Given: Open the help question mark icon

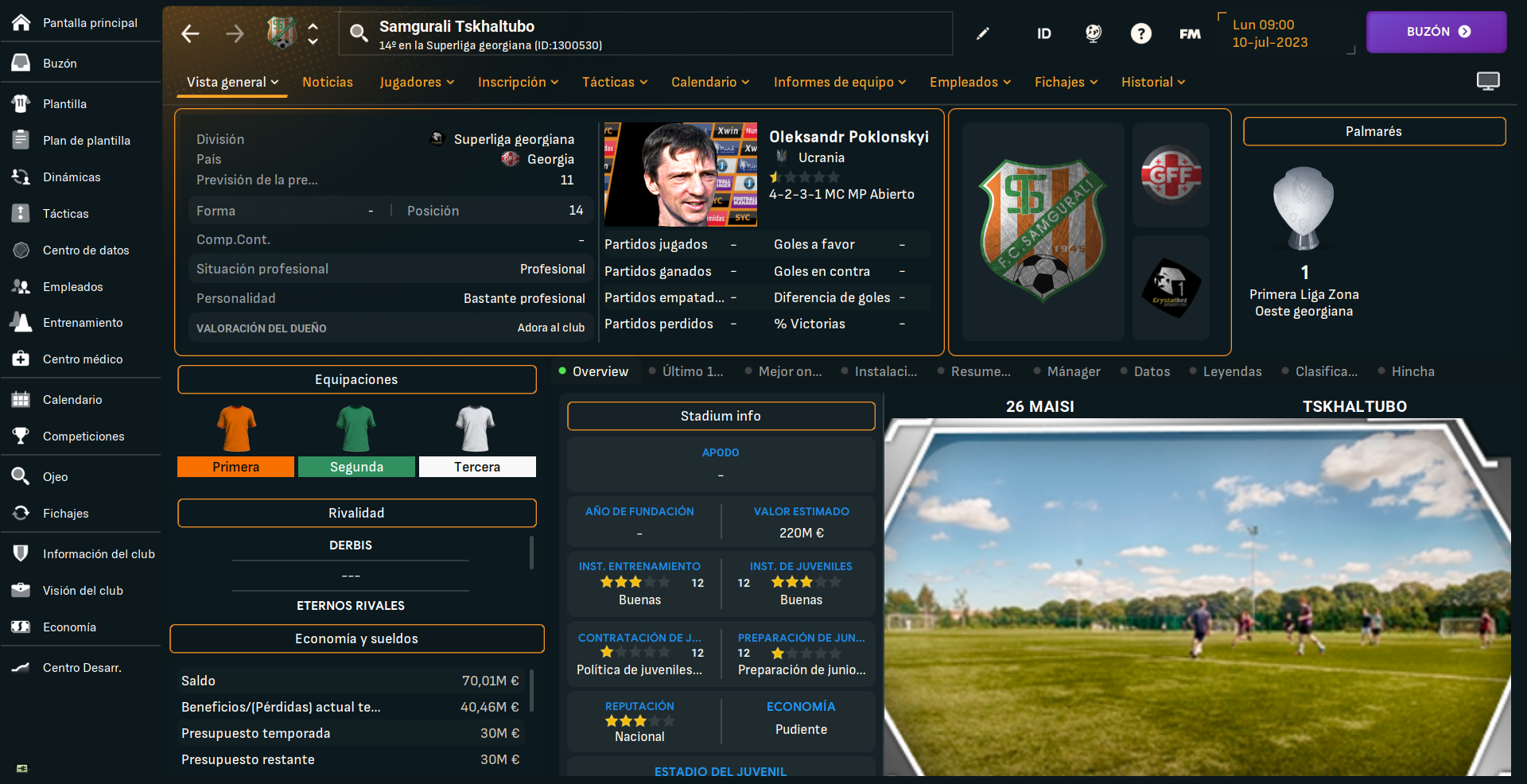Looking at the screenshot, I should coord(1141,33).
